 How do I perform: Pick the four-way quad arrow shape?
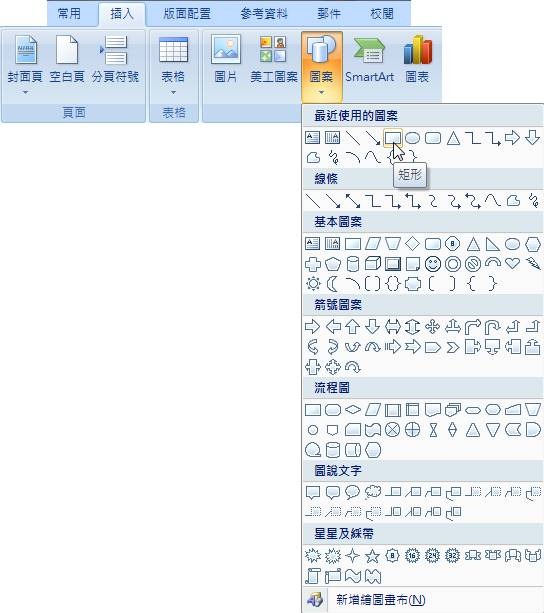(x=433, y=326)
